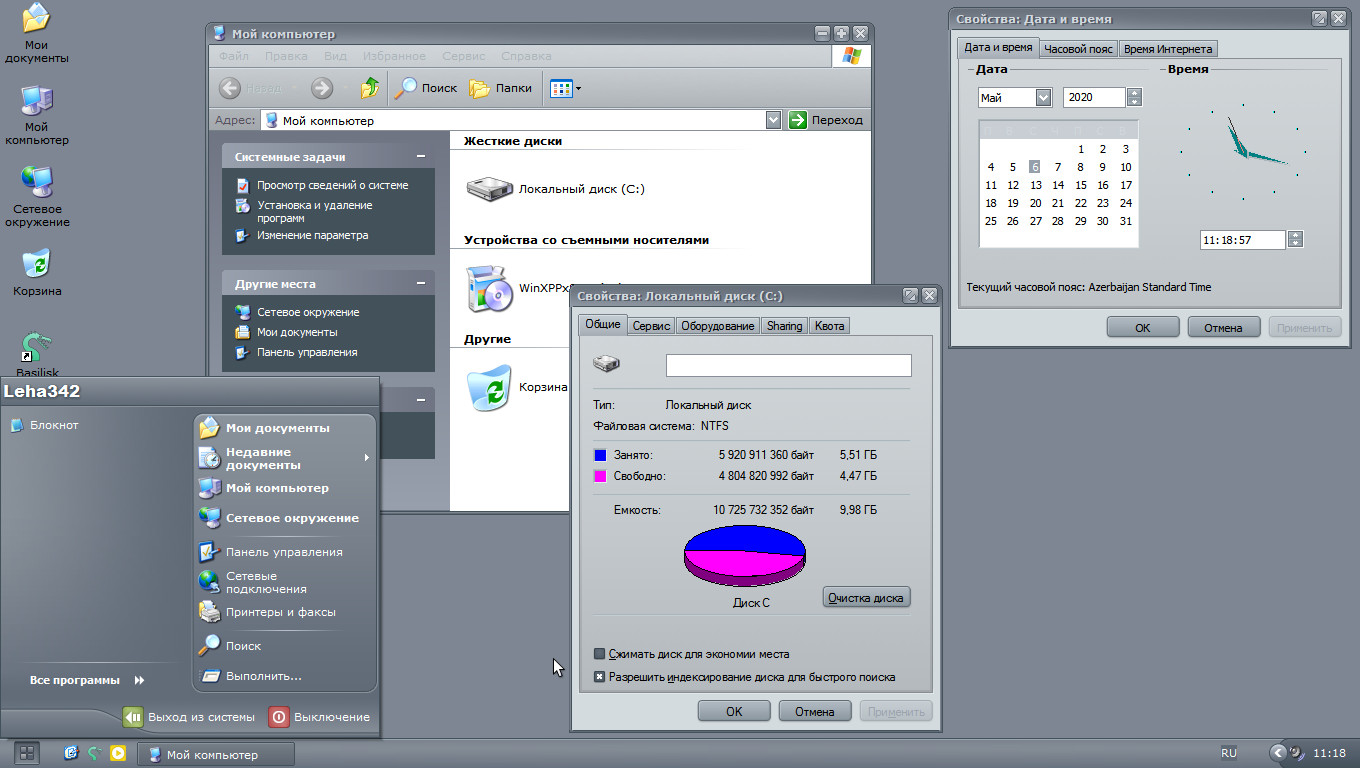This screenshot has height=768, width=1360.
Task: Switch to Часовой пояс tab
Action: coord(1078,49)
